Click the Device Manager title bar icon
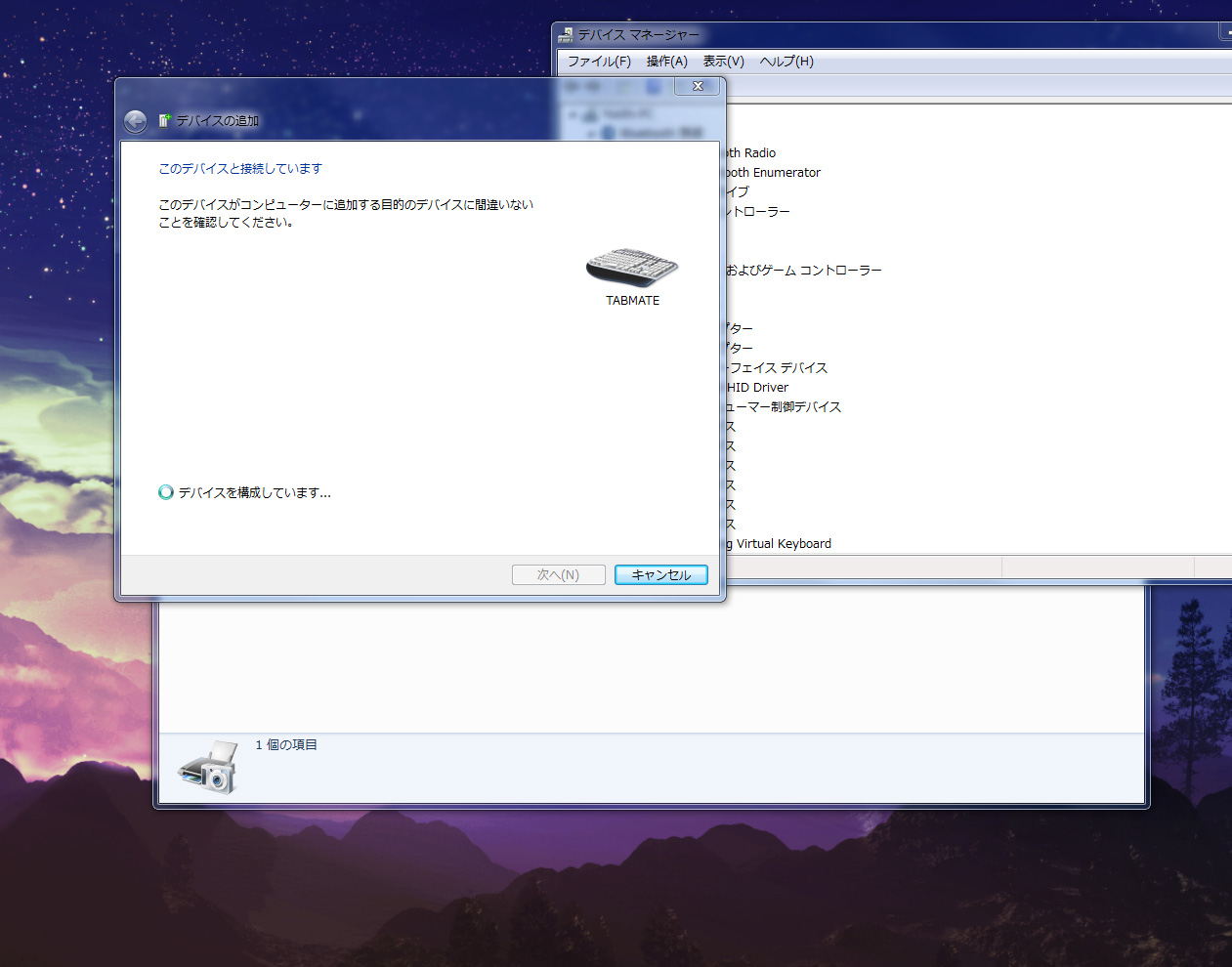This screenshot has width=1232, height=967. pos(566,35)
